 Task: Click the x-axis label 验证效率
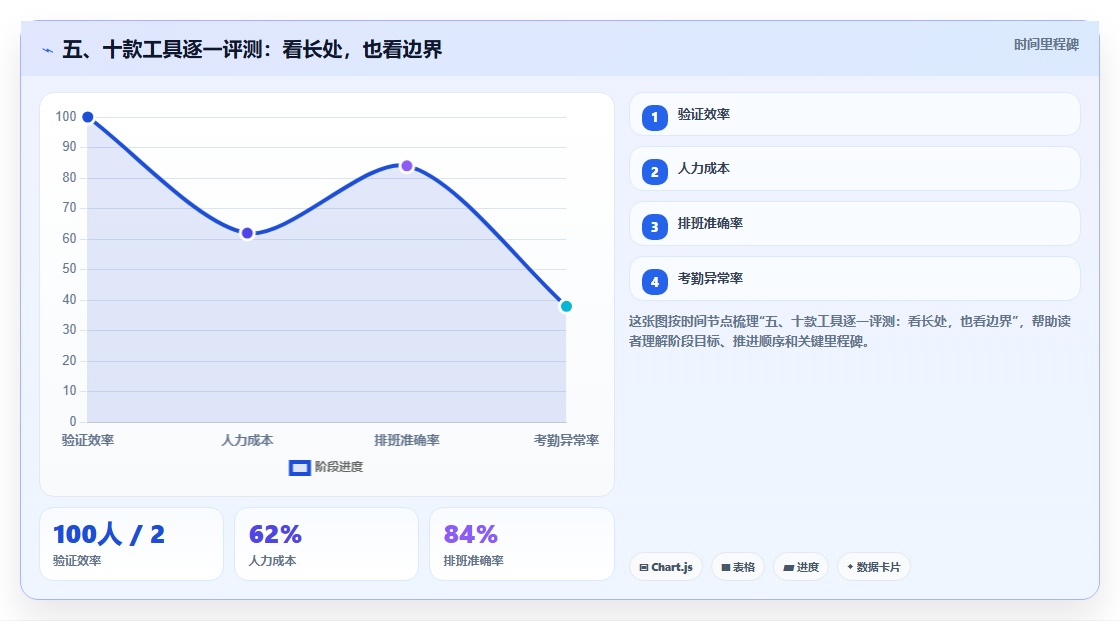point(88,440)
